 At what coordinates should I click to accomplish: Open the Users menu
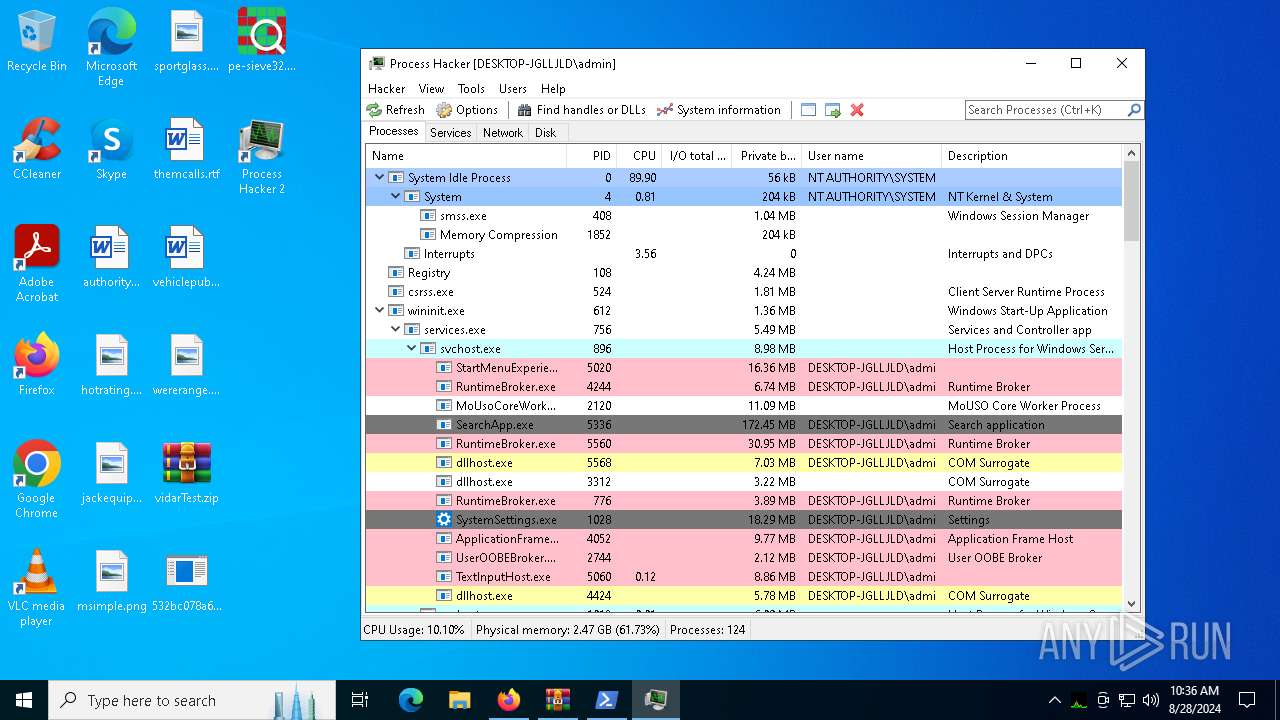pos(513,89)
